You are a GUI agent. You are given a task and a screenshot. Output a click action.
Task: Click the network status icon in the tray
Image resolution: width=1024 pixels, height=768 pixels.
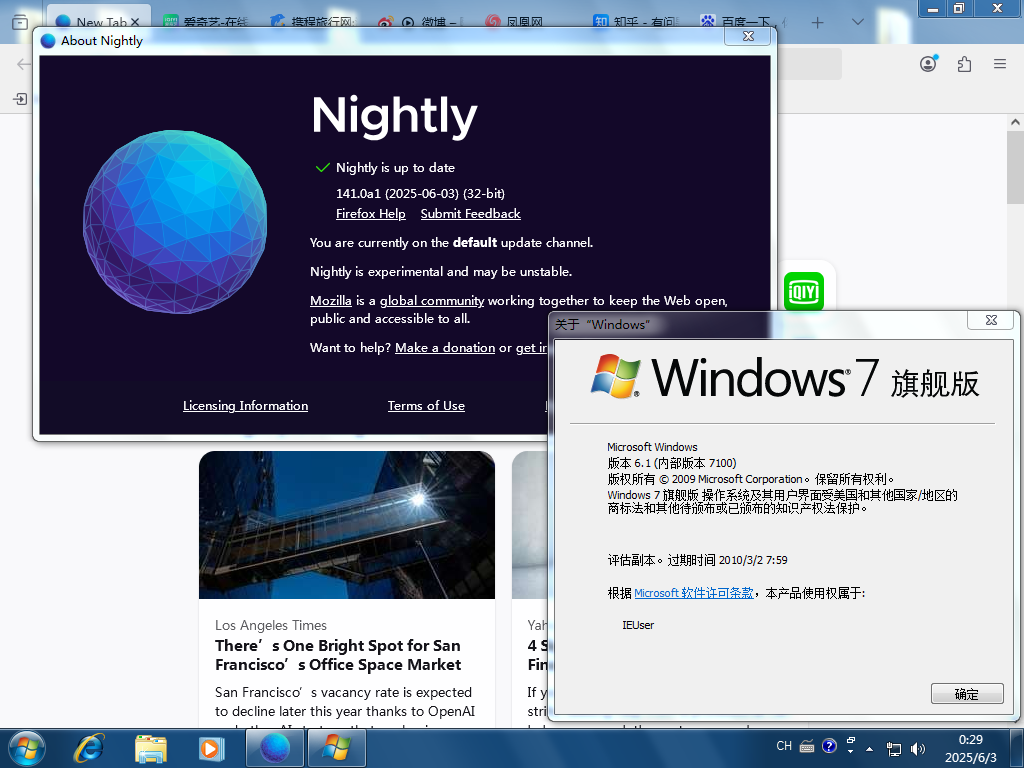tap(893, 746)
